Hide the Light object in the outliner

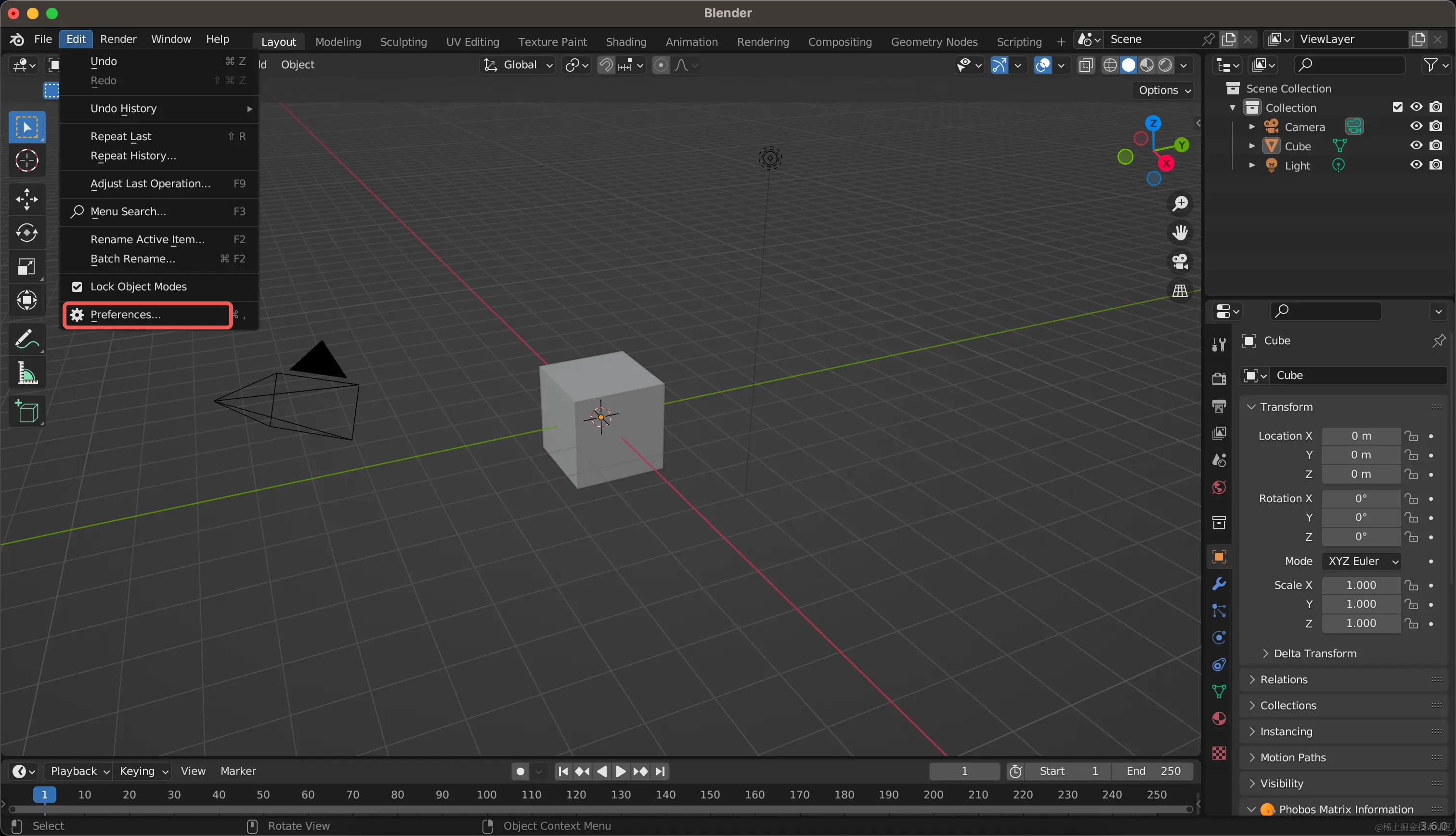(x=1416, y=165)
